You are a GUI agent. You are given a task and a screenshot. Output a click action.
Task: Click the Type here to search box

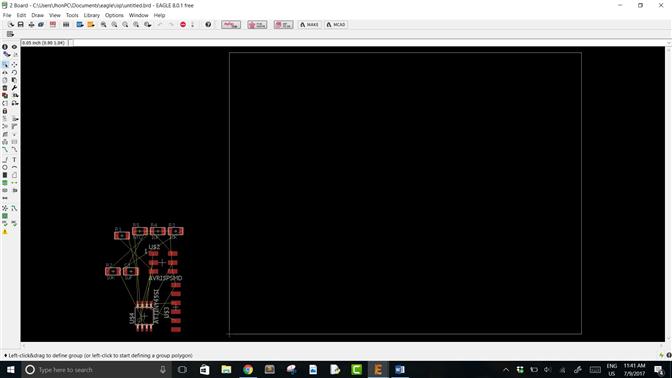[96, 369]
